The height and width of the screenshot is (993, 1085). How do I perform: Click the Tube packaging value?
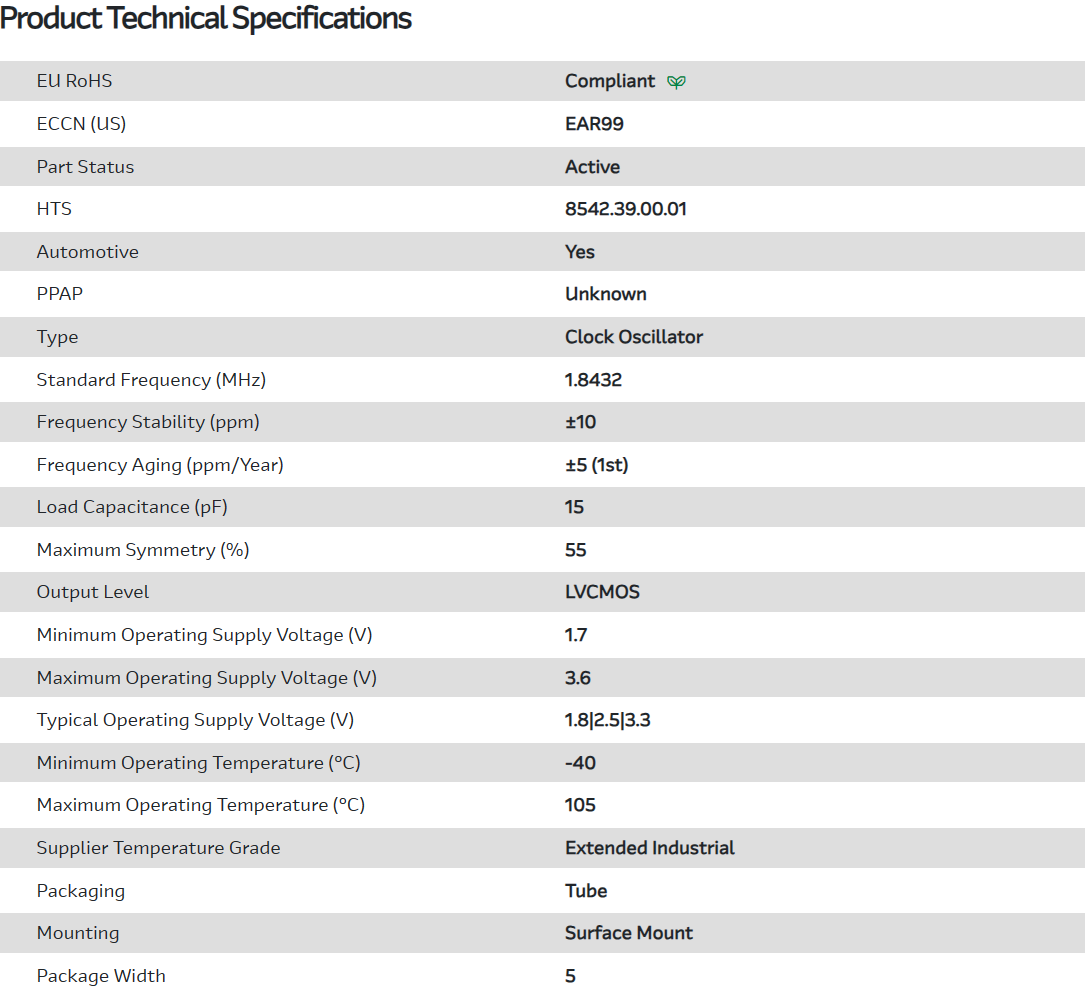pos(586,891)
